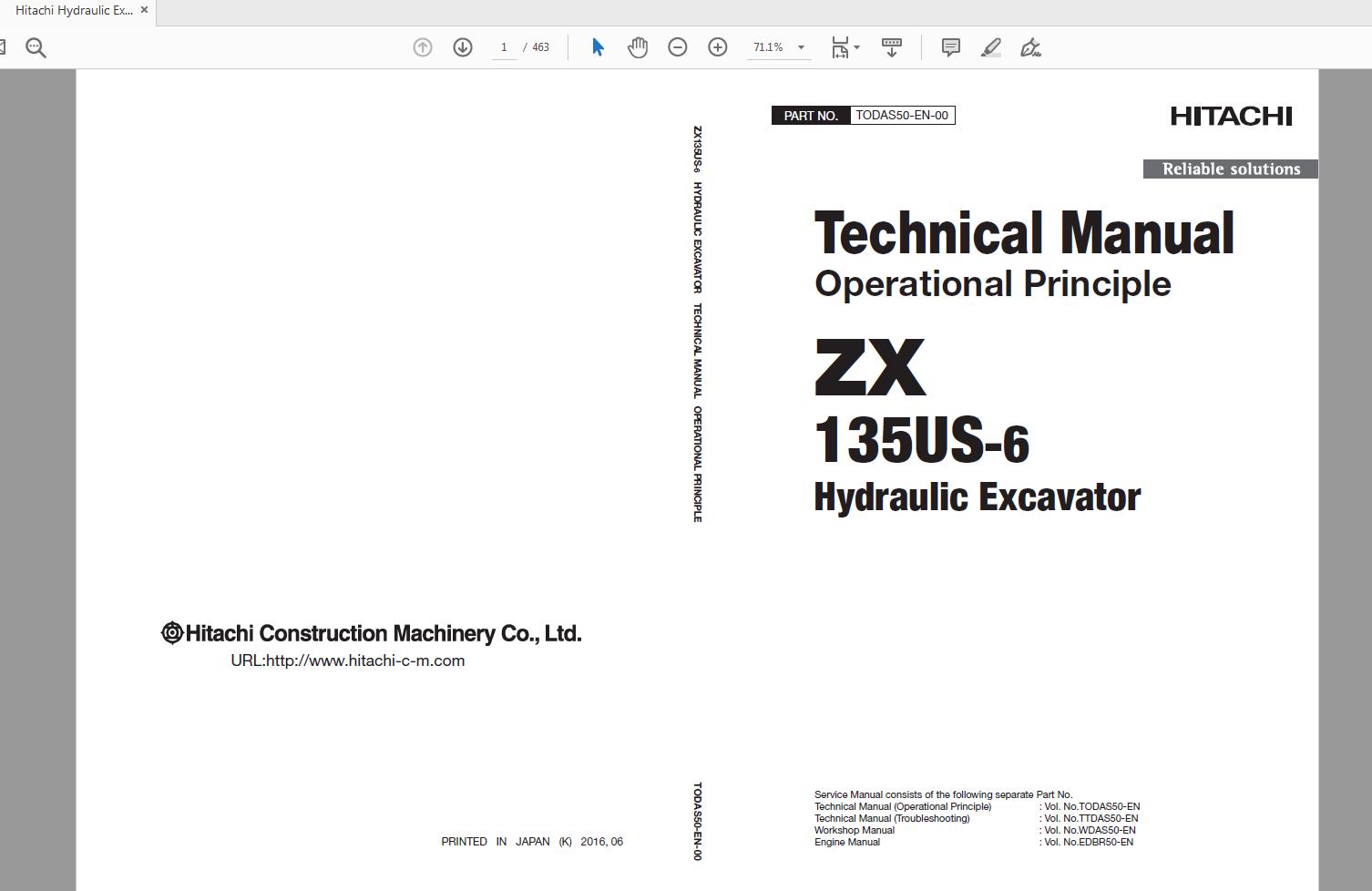The height and width of the screenshot is (891, 1372).
Task: Close the Hitachi Hydraulic Ex... tab
Action: point(144,10)
